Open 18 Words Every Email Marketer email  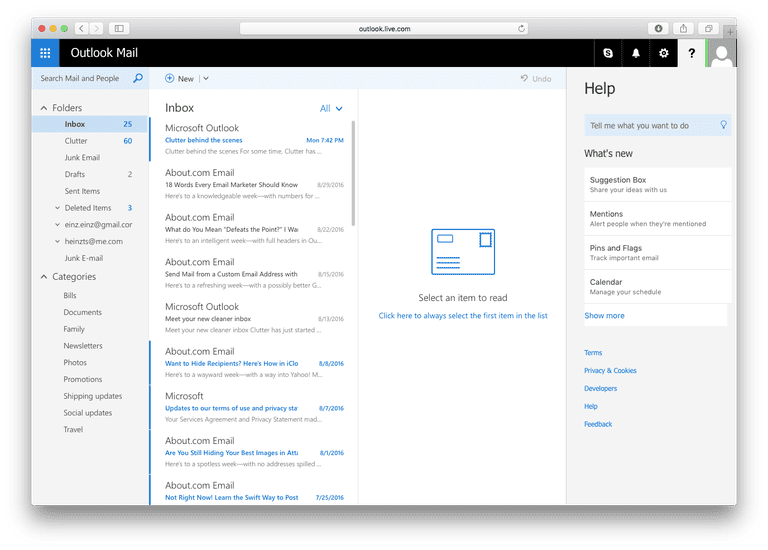[x=253, y=184]
